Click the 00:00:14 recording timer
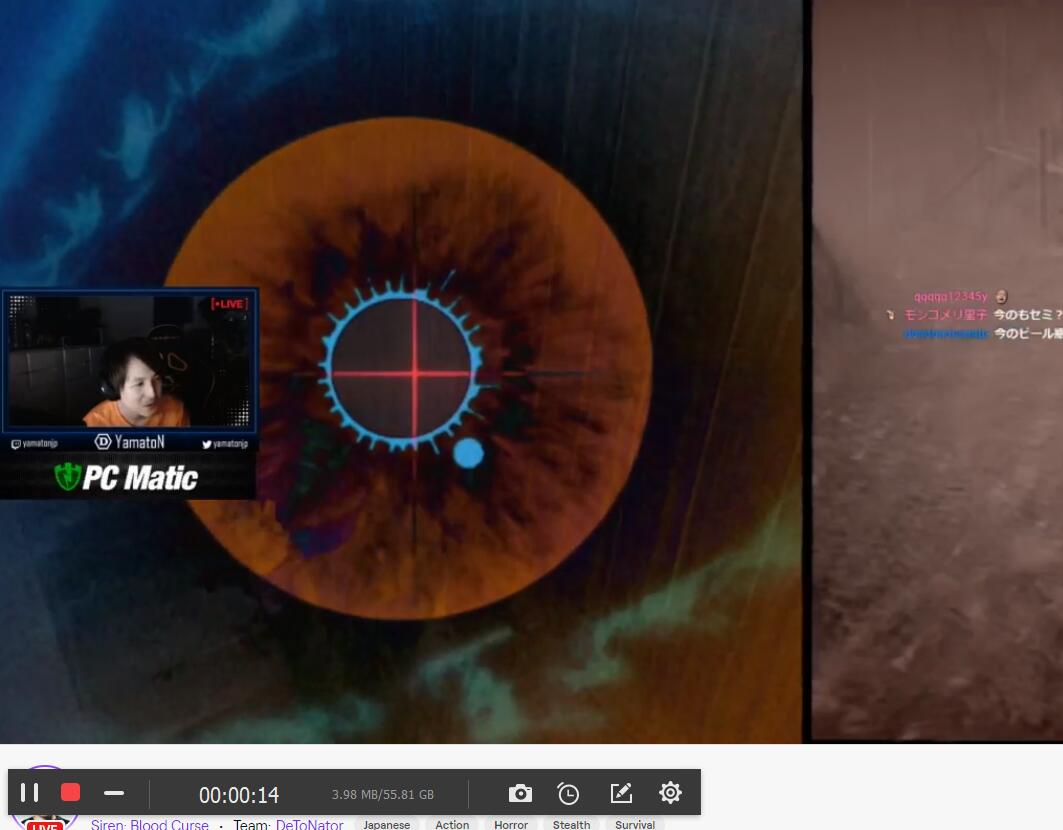The image size is (1063, 830). click(239, 795)
